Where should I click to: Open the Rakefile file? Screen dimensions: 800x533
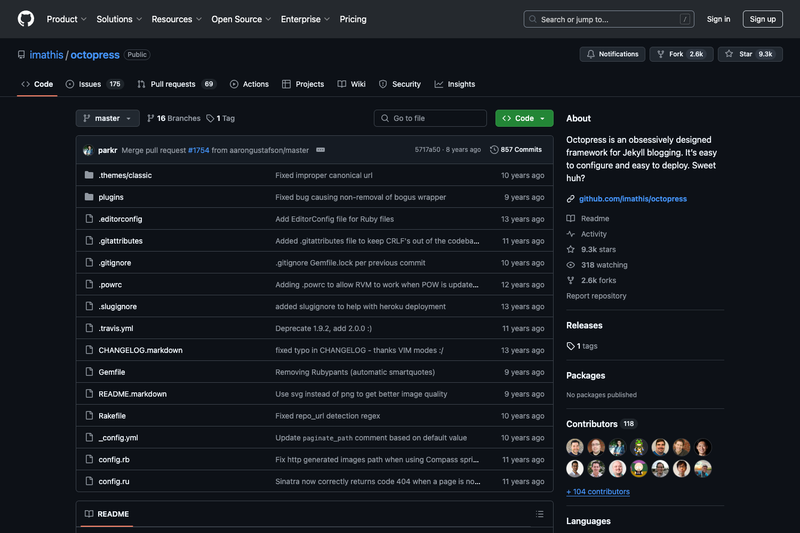click(112, 416)
